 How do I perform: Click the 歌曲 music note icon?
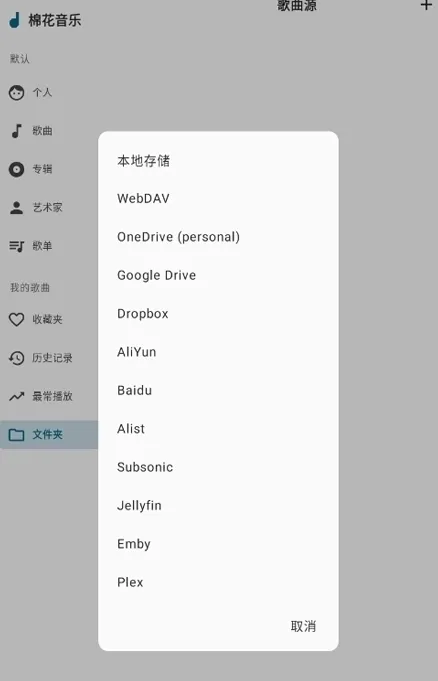coord(17,131)
